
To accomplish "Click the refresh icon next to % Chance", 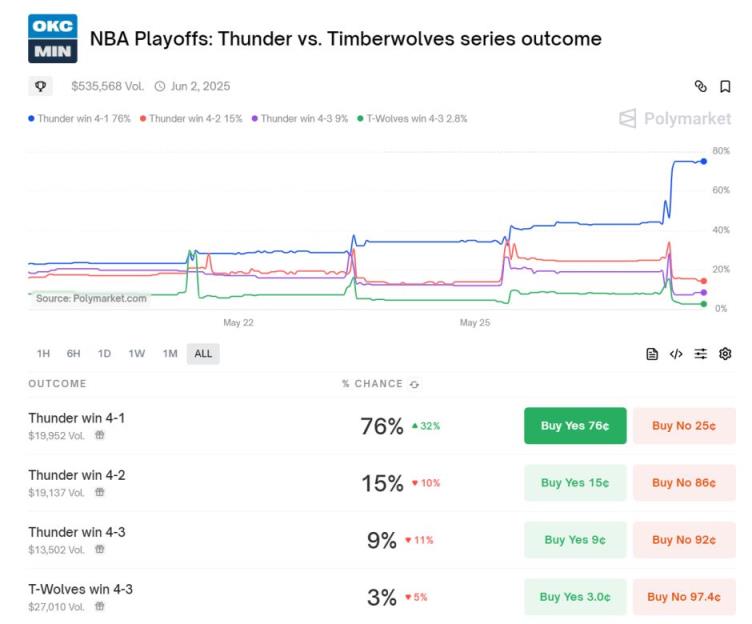I will coord(414,384).
